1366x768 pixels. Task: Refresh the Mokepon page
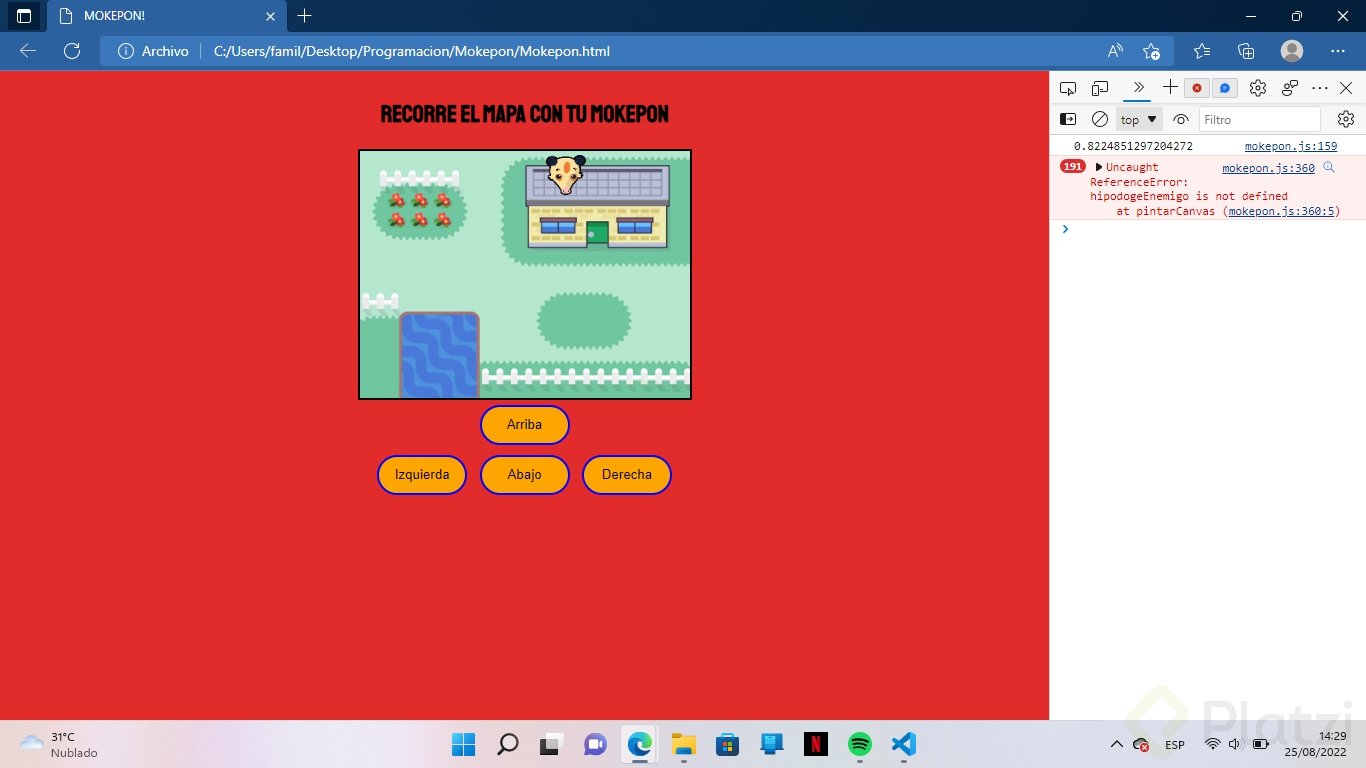click(x=72, y=51)
